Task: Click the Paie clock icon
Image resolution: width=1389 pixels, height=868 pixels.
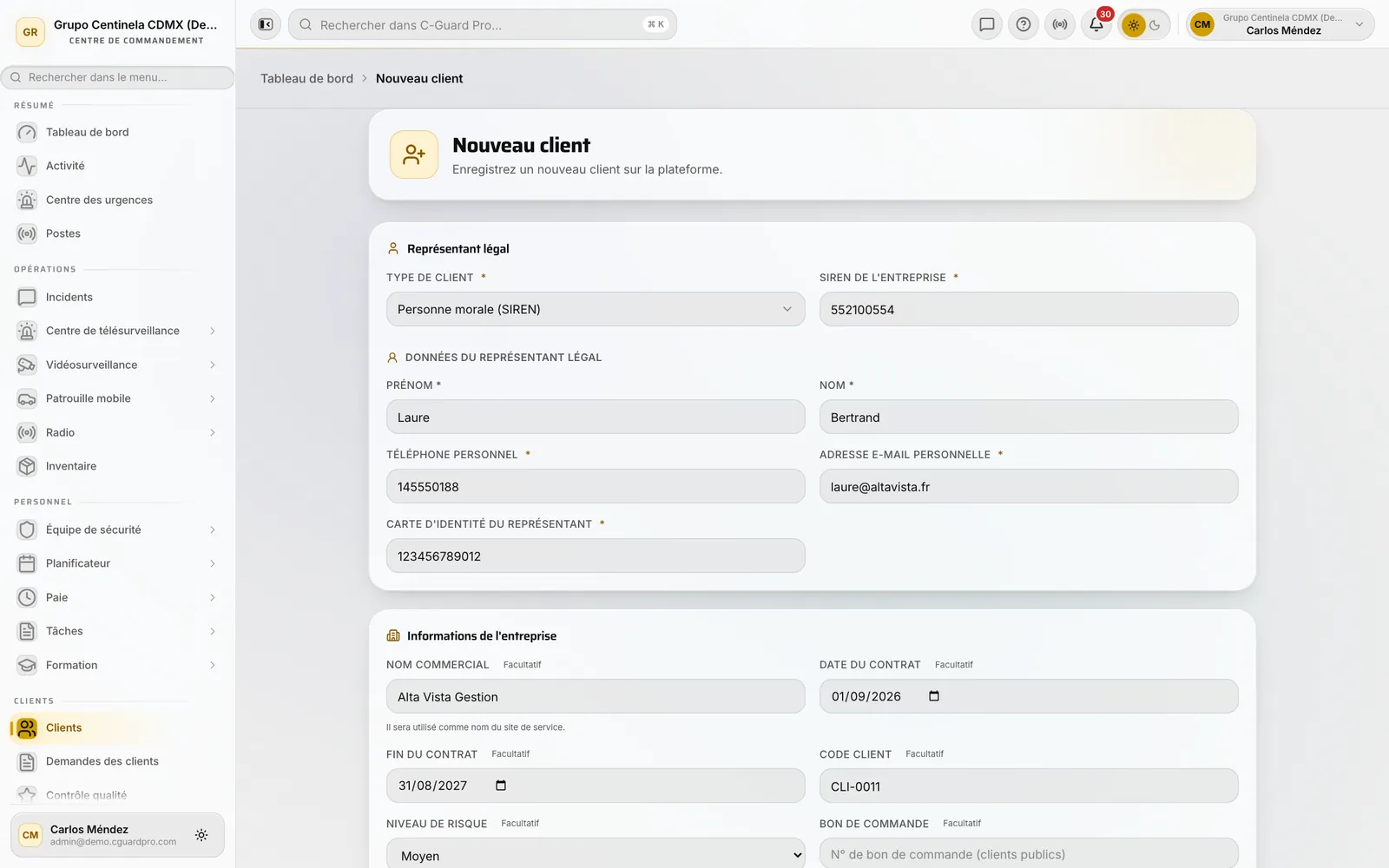Action: 27,597
